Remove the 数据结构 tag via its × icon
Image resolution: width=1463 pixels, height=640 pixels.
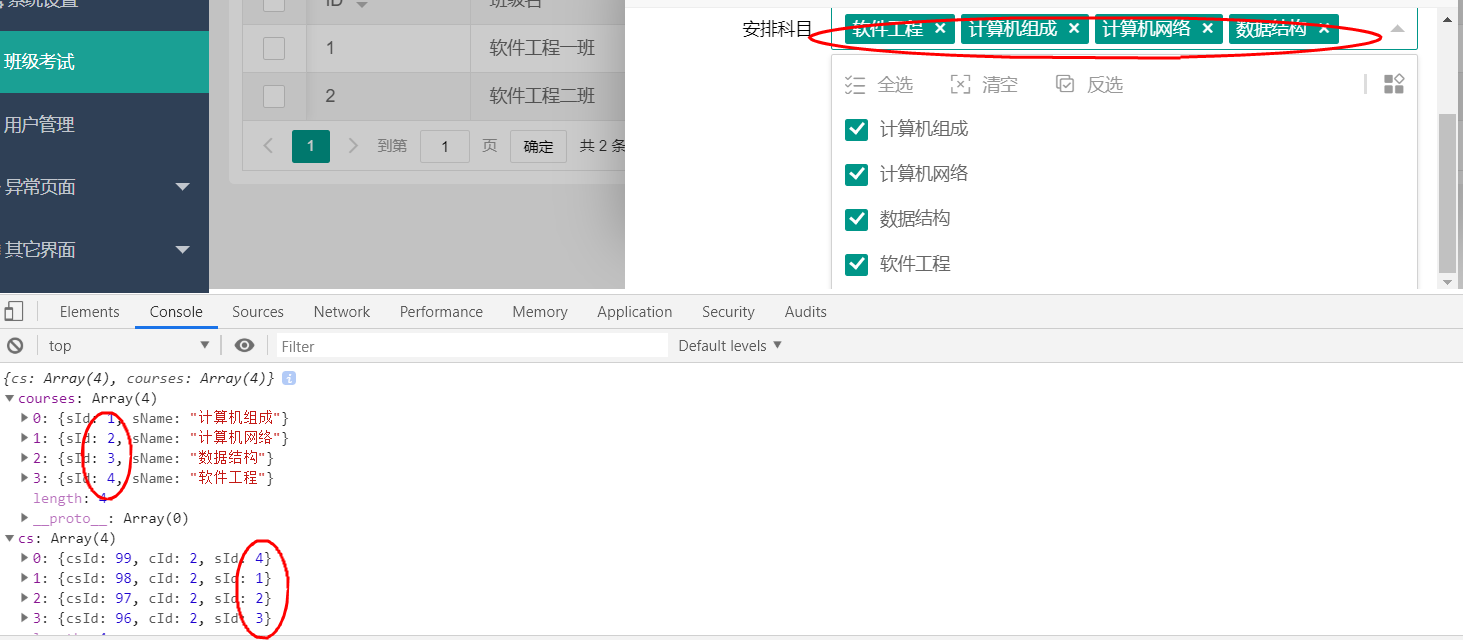point(1323,29)
